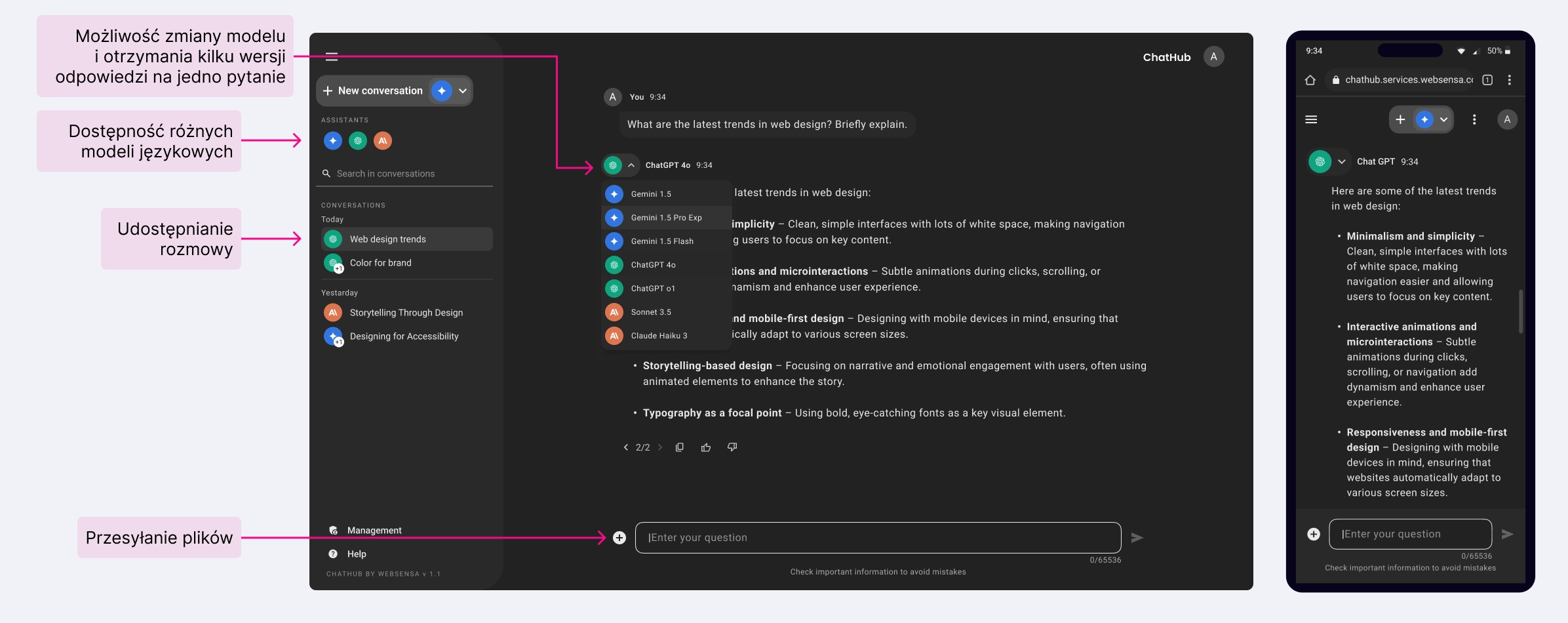Choose Claude Haiku 3 model

(x=666, y=336)
